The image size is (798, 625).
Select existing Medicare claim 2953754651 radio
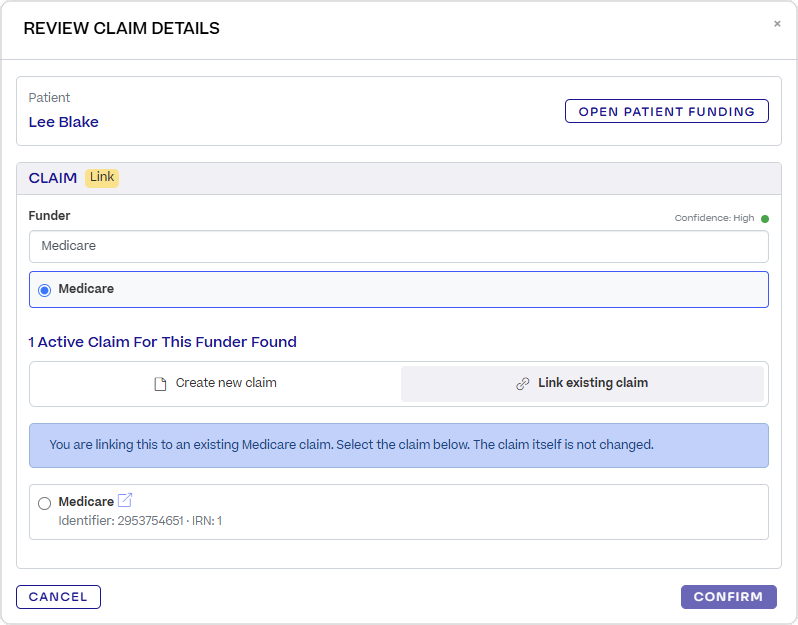click(45, 503)
